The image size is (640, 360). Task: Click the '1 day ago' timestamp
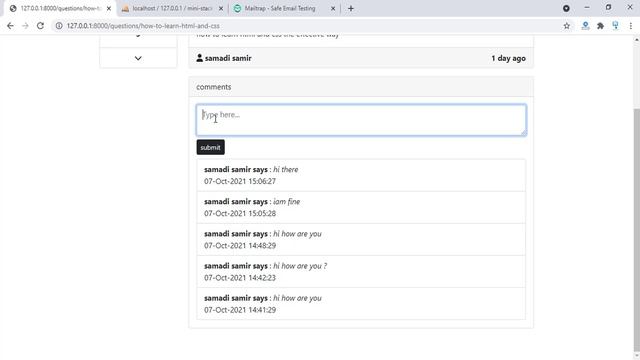point(508,58)
